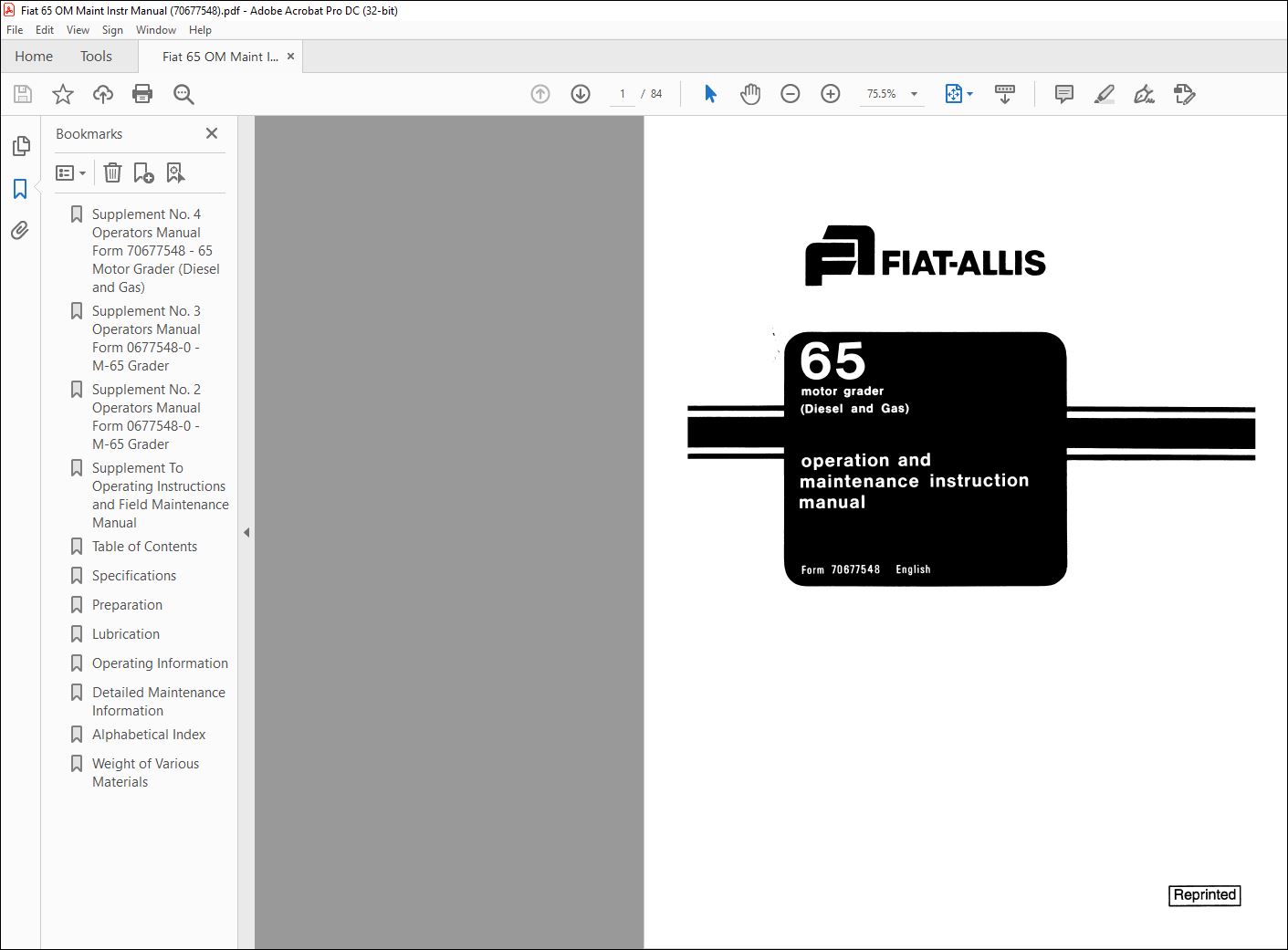Image resolution: width=1288 pixels, height=950 pixels.
Task: Switch to the Home tab
Action: [x=34, y=57]
